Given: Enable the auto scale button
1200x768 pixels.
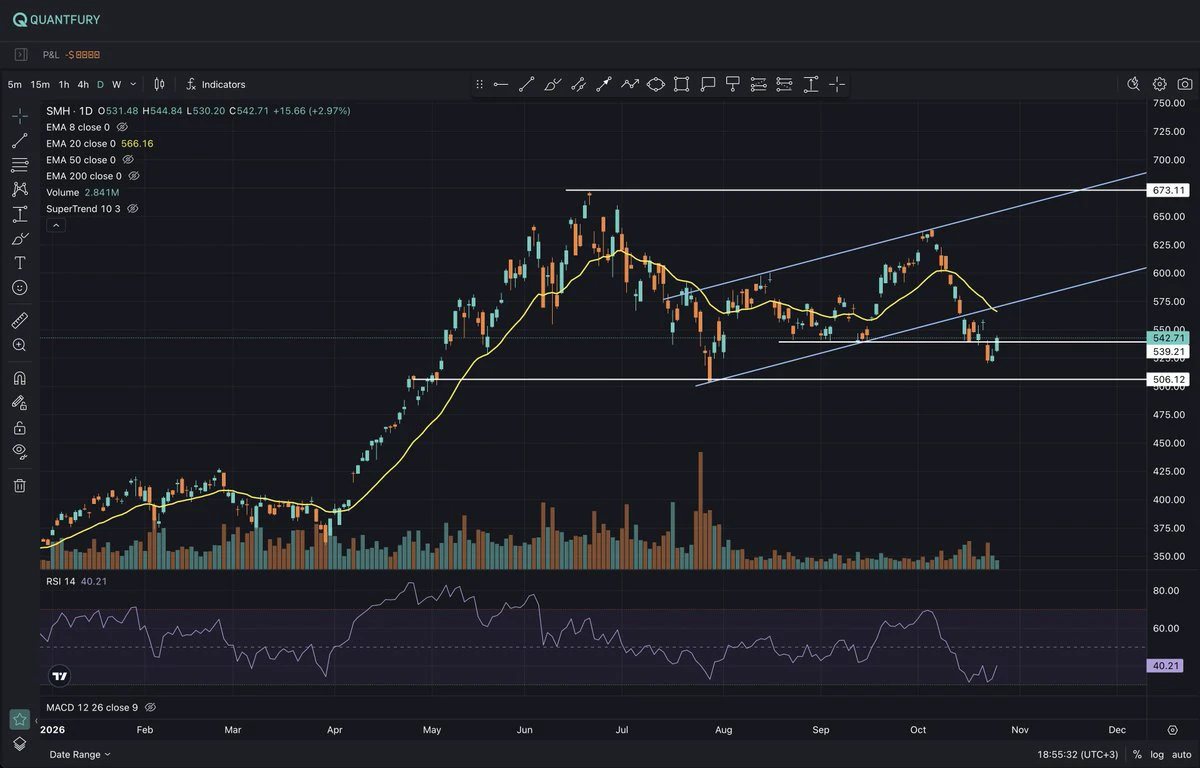Looking at the screenshot, I should pos(1181,754).
